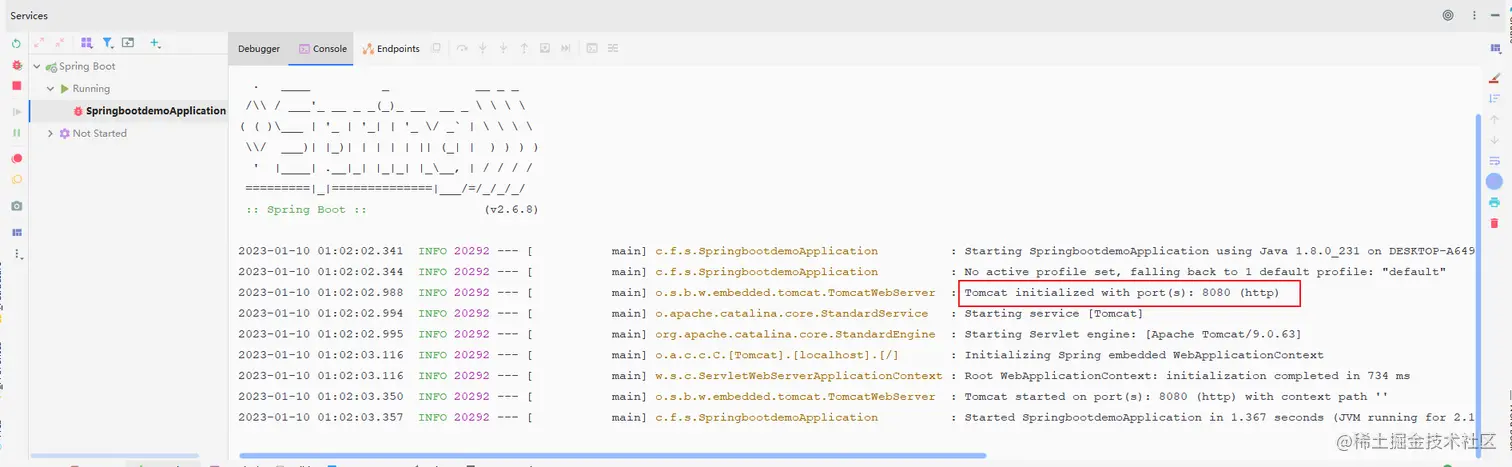
Task: Click the Print console output icon
Action: coord(1495,202)
